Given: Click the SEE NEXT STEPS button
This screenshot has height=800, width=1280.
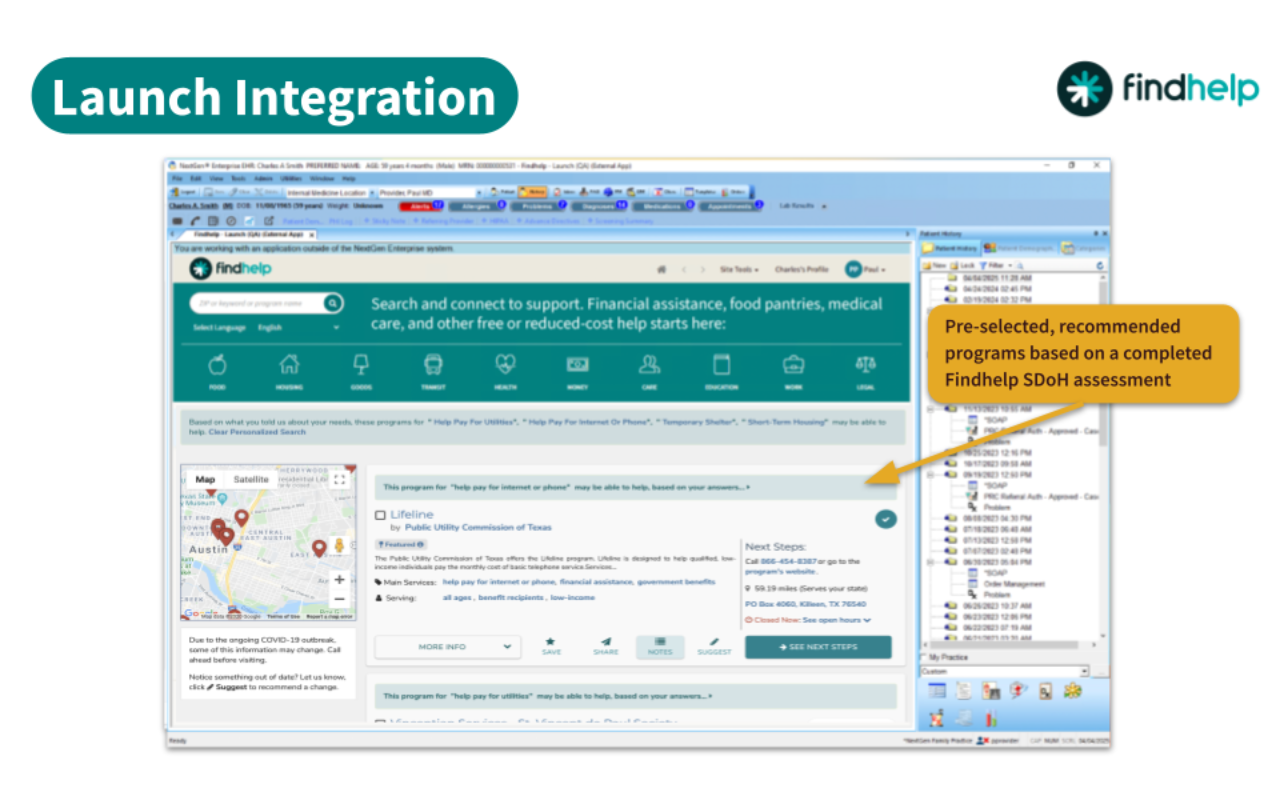Looking at the screenshot, I should click(x=817, y=647).
